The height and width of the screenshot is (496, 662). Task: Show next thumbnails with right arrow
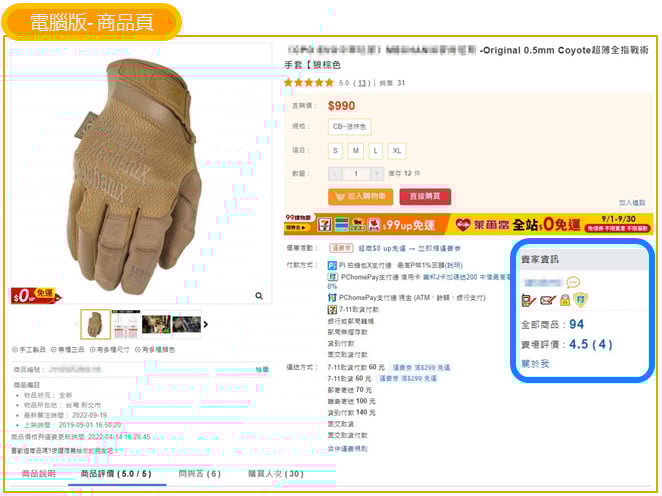[x=206, y=324]
